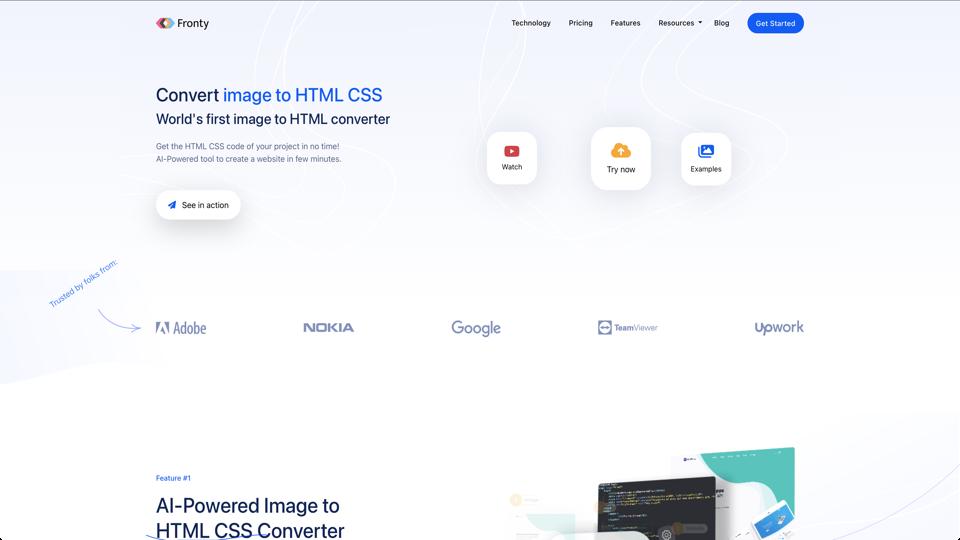Viewport: 960px width, 540px height.
Task: Click the Upwork logo
Action: point(779,328)
